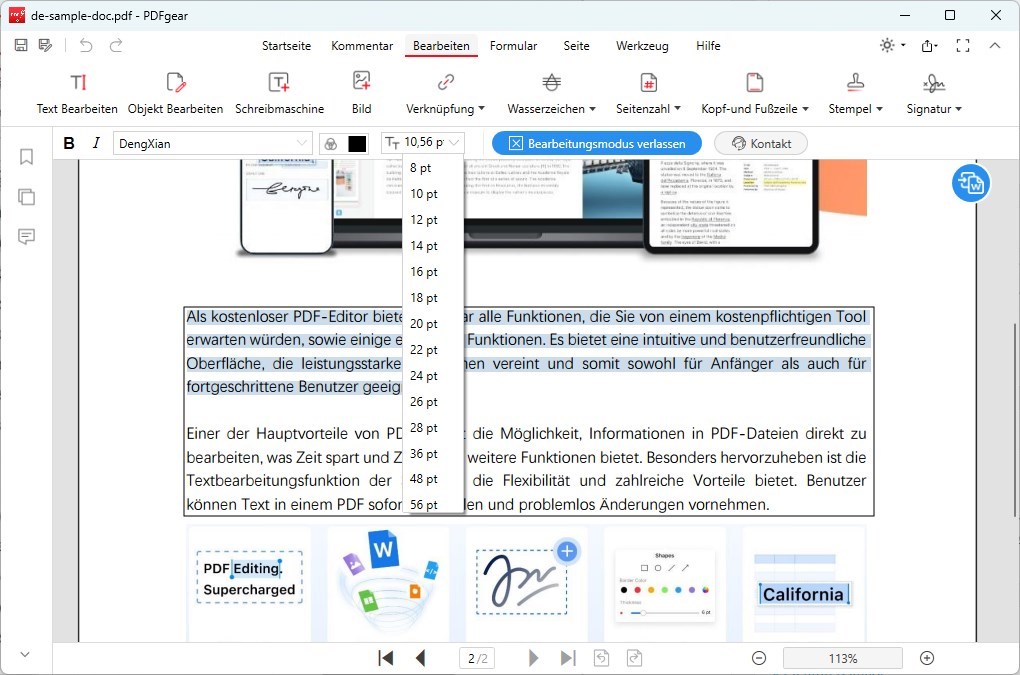This screenshot has height=675, width=1020.
Task: Open the Kontakt button
Action: tap(760, 142)
